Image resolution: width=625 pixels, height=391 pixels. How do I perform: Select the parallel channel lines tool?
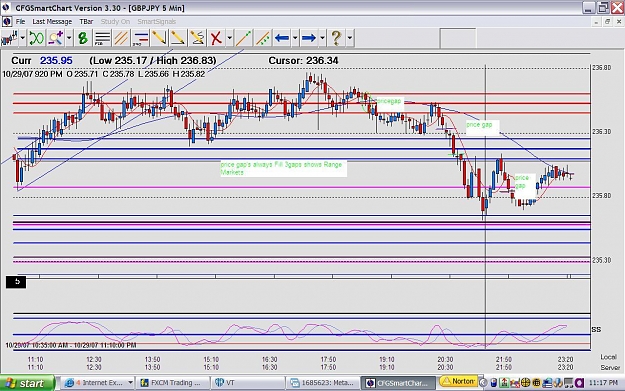click(x=121, y=38)
